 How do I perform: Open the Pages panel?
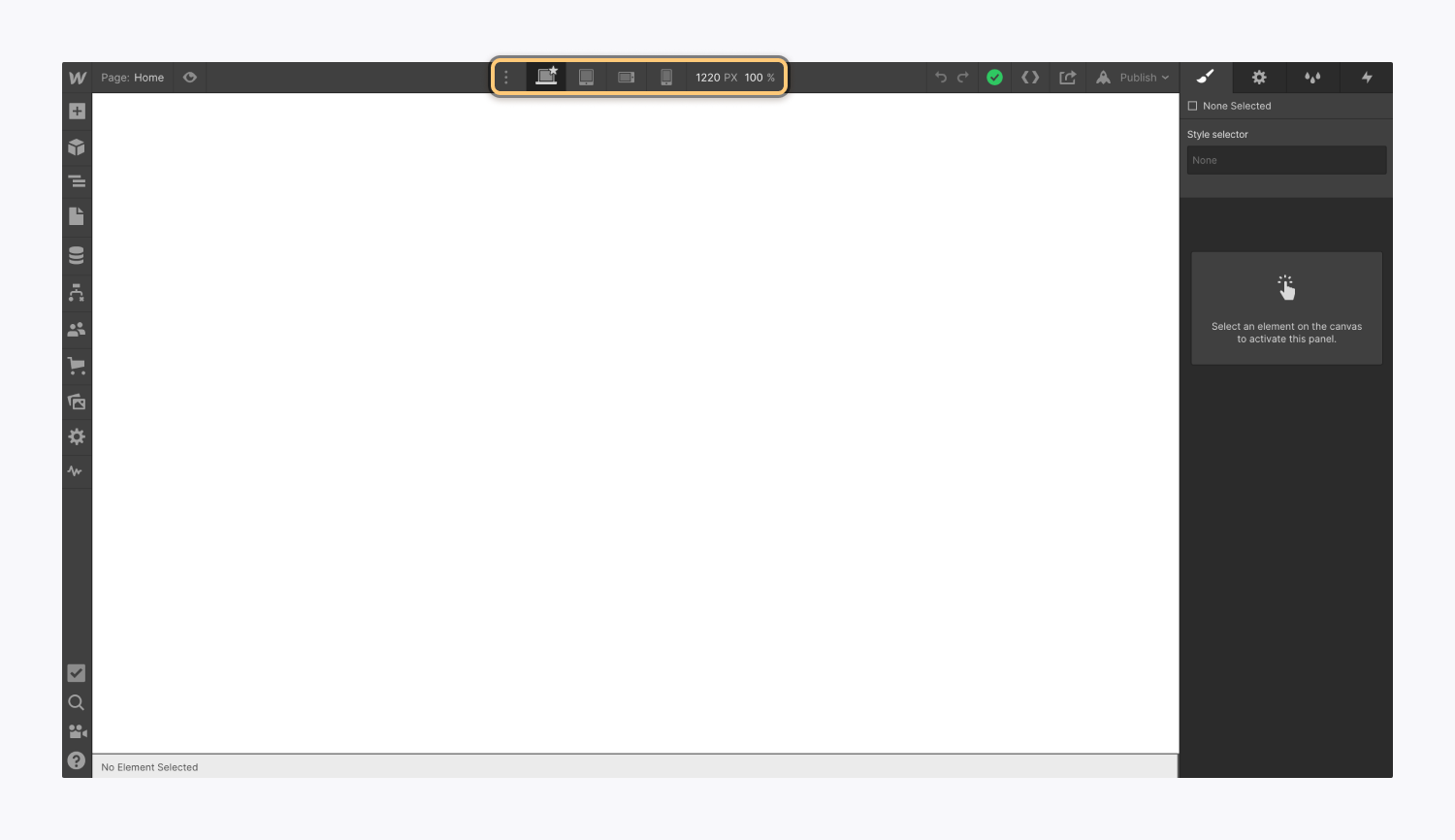[77, 216]
